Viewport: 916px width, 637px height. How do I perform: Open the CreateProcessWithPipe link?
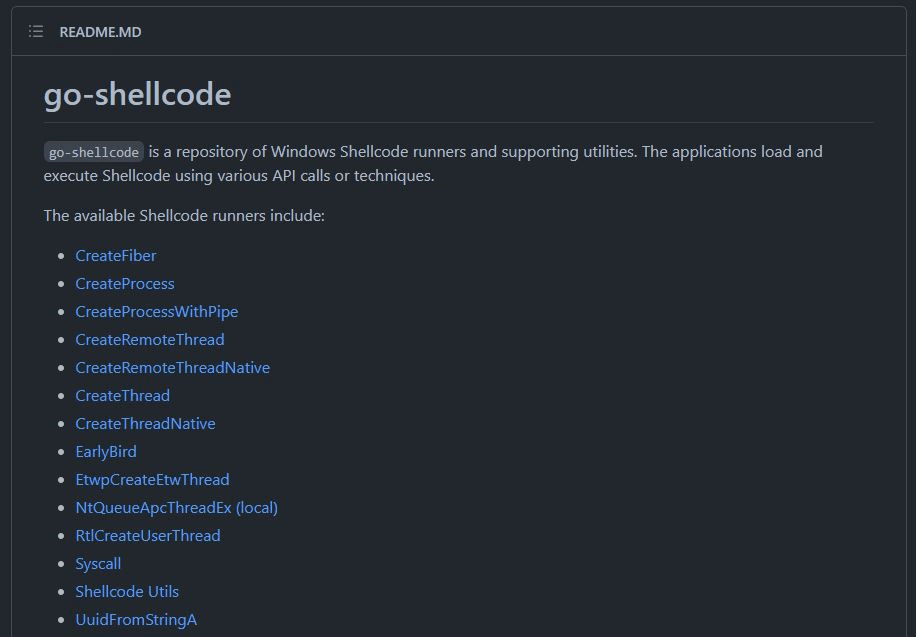point(156,312)
